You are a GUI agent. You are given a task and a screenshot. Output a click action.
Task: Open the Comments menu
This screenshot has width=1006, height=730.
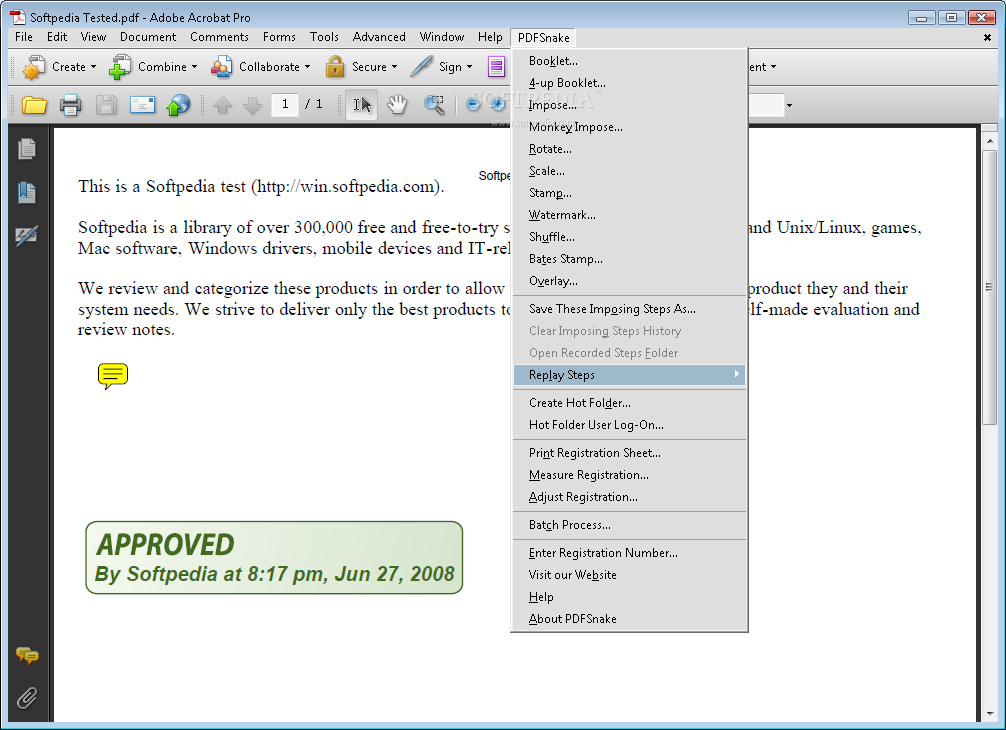point(219,37)
